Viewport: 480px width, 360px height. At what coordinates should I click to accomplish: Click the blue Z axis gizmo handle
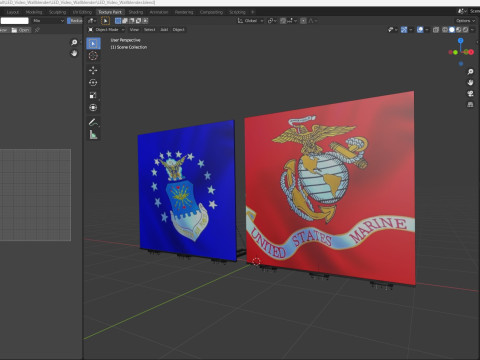pos(461,41)
